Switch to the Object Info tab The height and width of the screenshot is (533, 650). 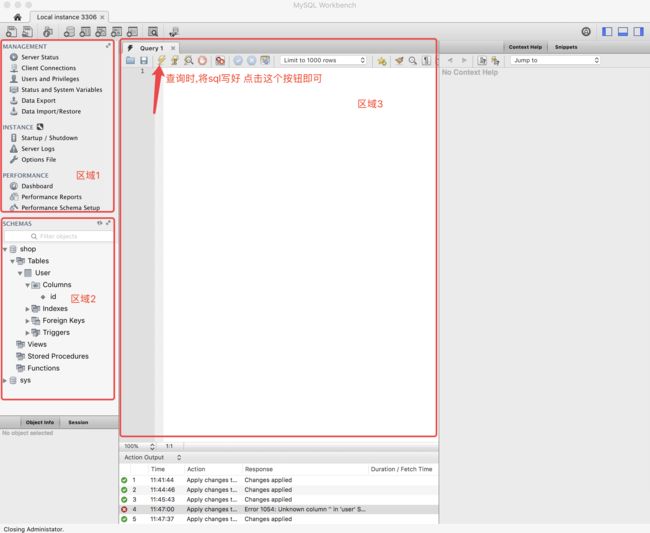click(40, 422)
